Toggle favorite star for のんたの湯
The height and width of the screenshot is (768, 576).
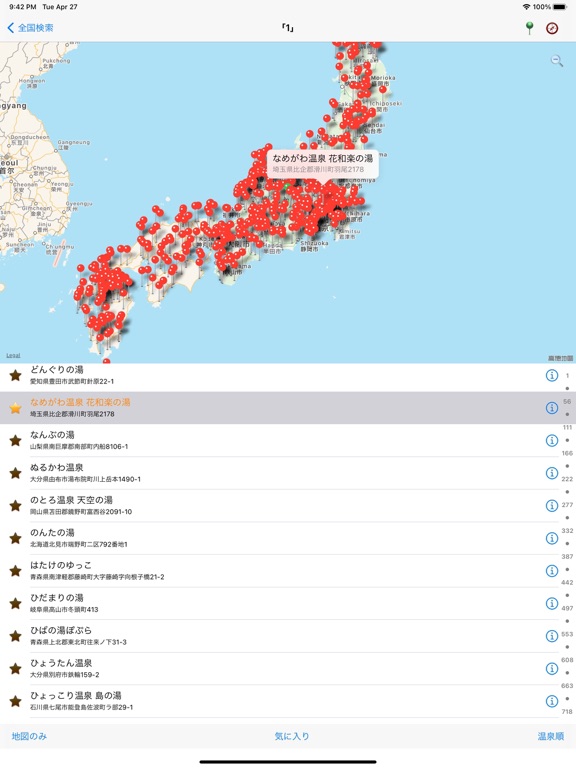(16, 538)
